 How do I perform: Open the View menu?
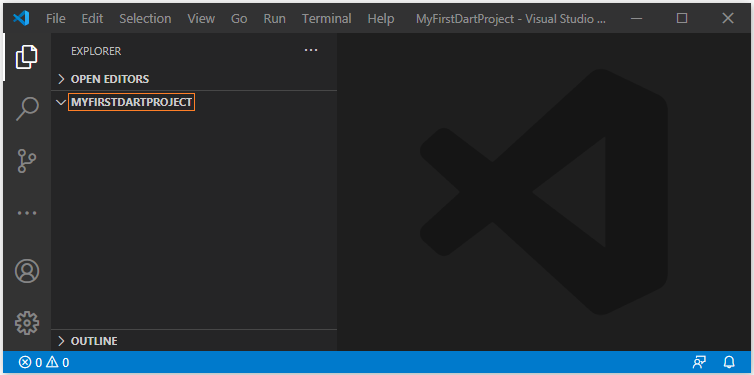tap(201, 19)
